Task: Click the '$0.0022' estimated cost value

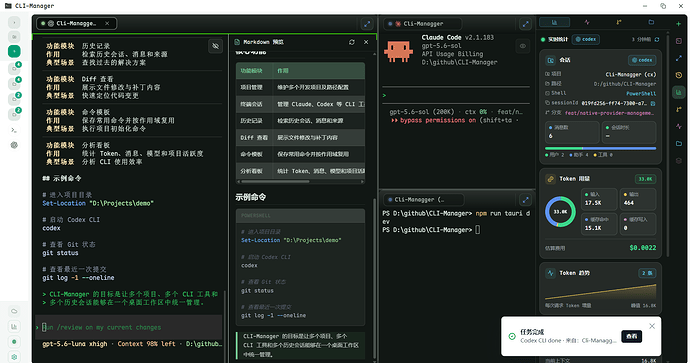Action: click(642, 248)
